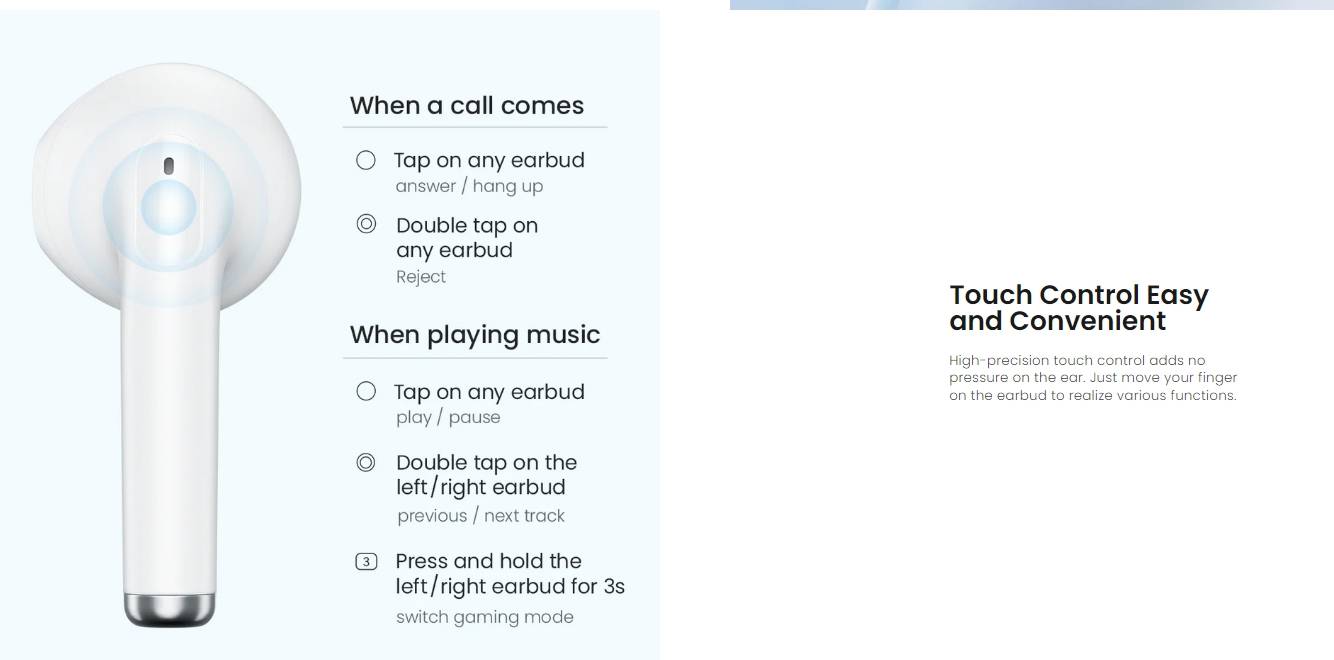
Task: Click the "switch gaming mode" caption
Action: tap(485, 617)
